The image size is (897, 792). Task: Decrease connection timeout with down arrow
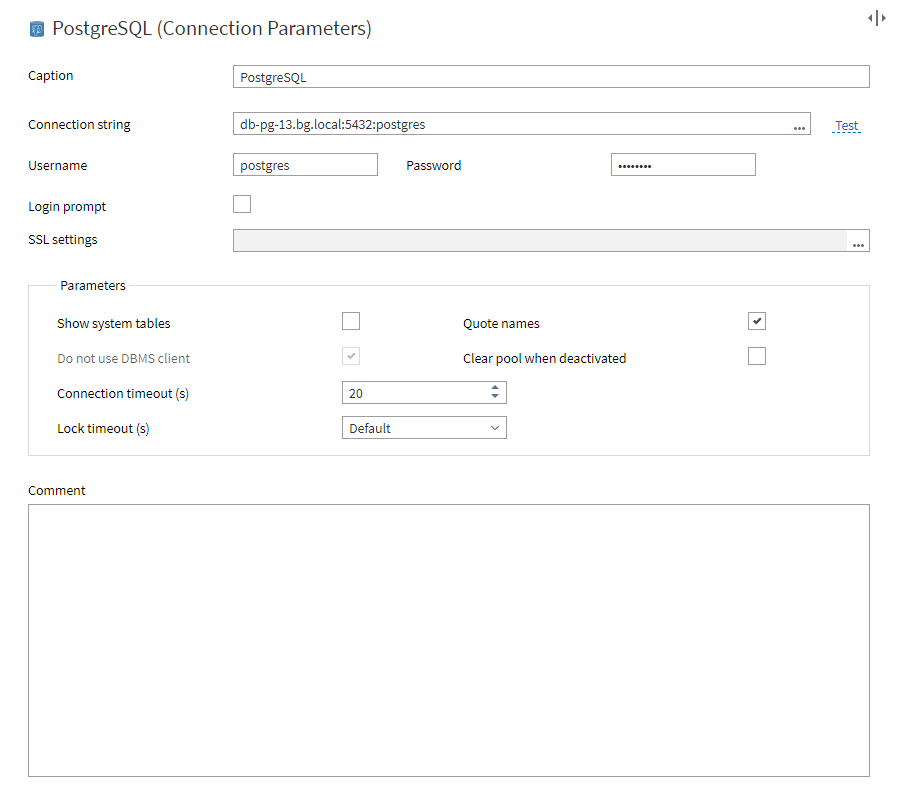tap(495, 397)
